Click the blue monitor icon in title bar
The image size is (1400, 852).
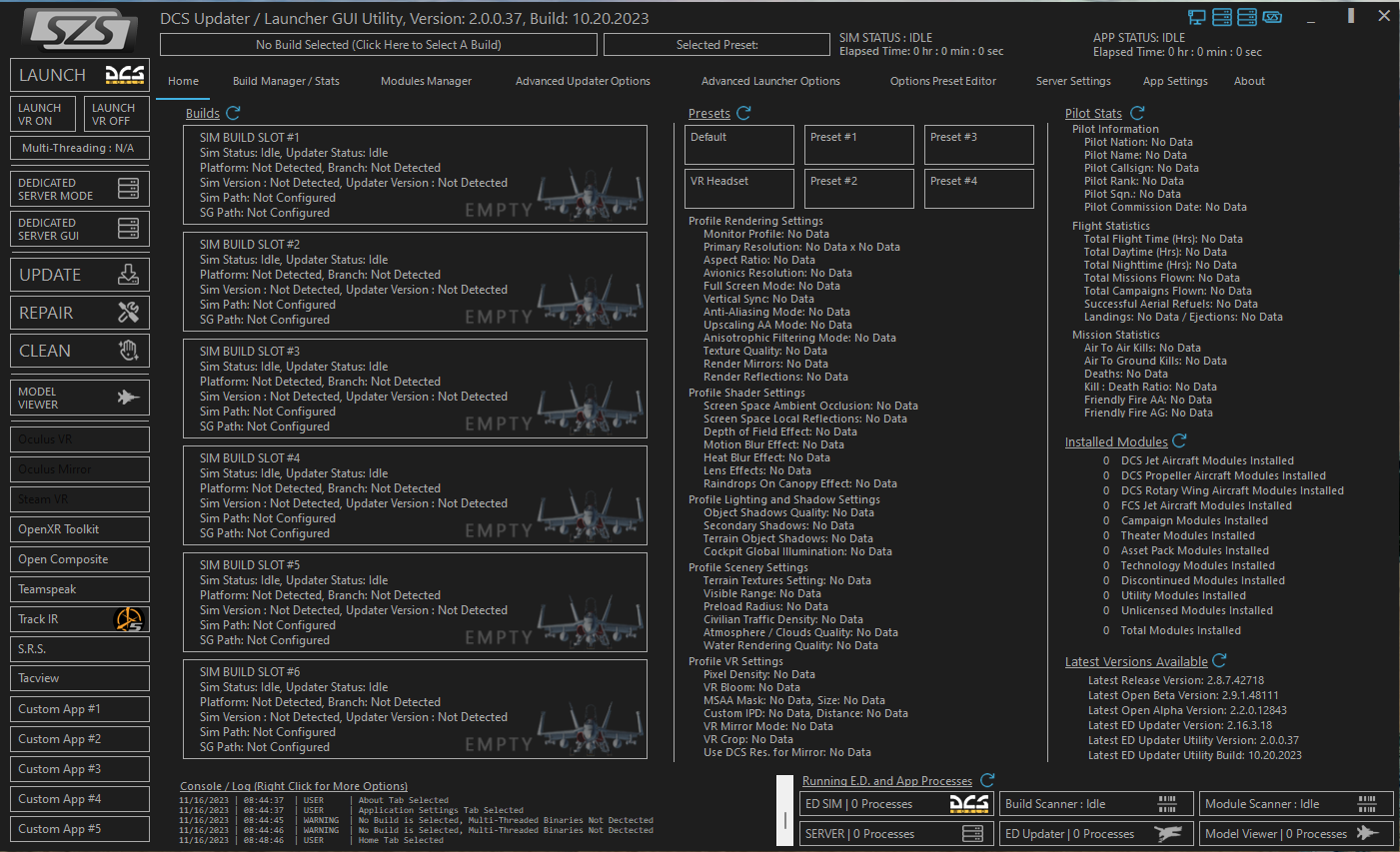(x=1197, y=17)
